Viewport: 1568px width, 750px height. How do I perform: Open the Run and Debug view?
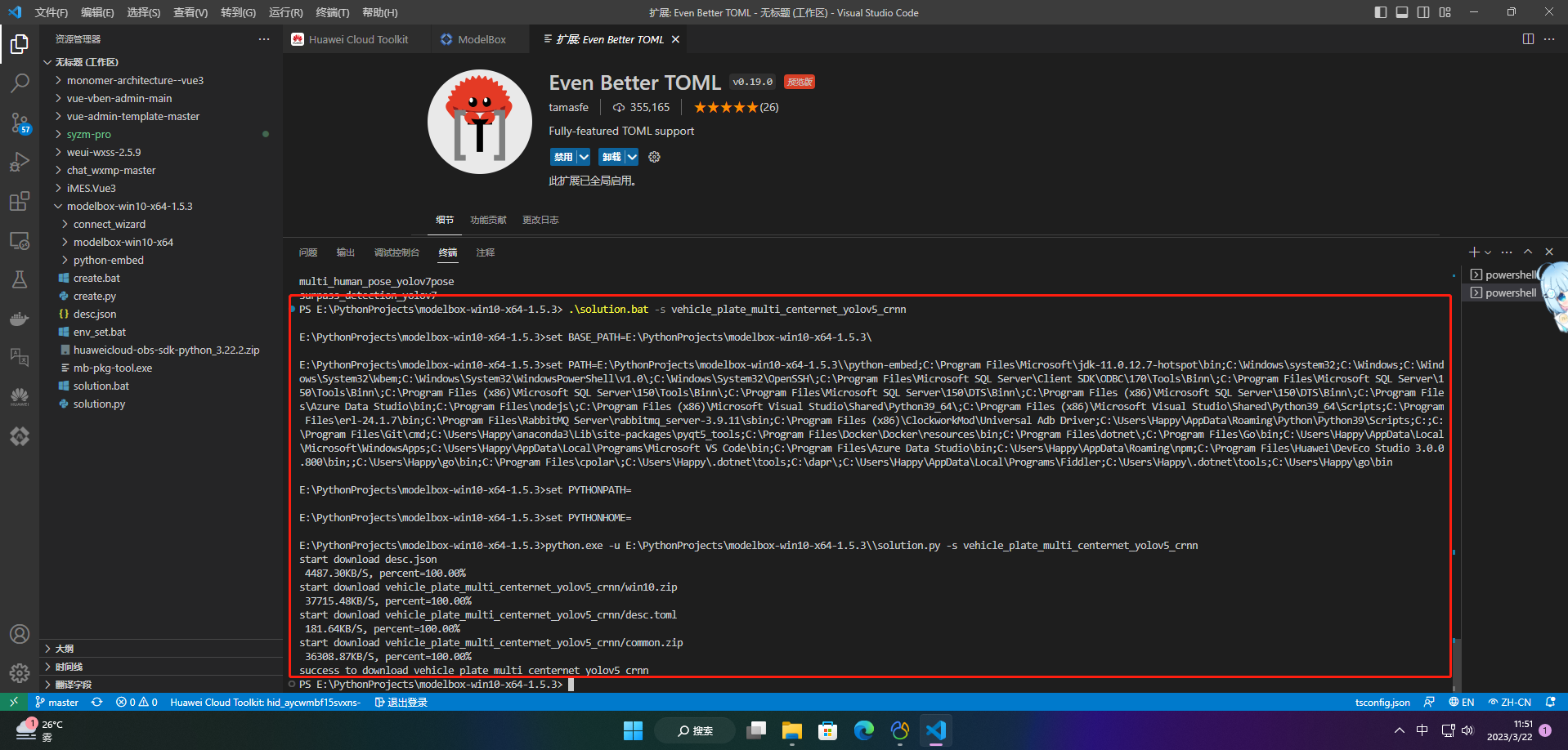(x=20, y=162)
